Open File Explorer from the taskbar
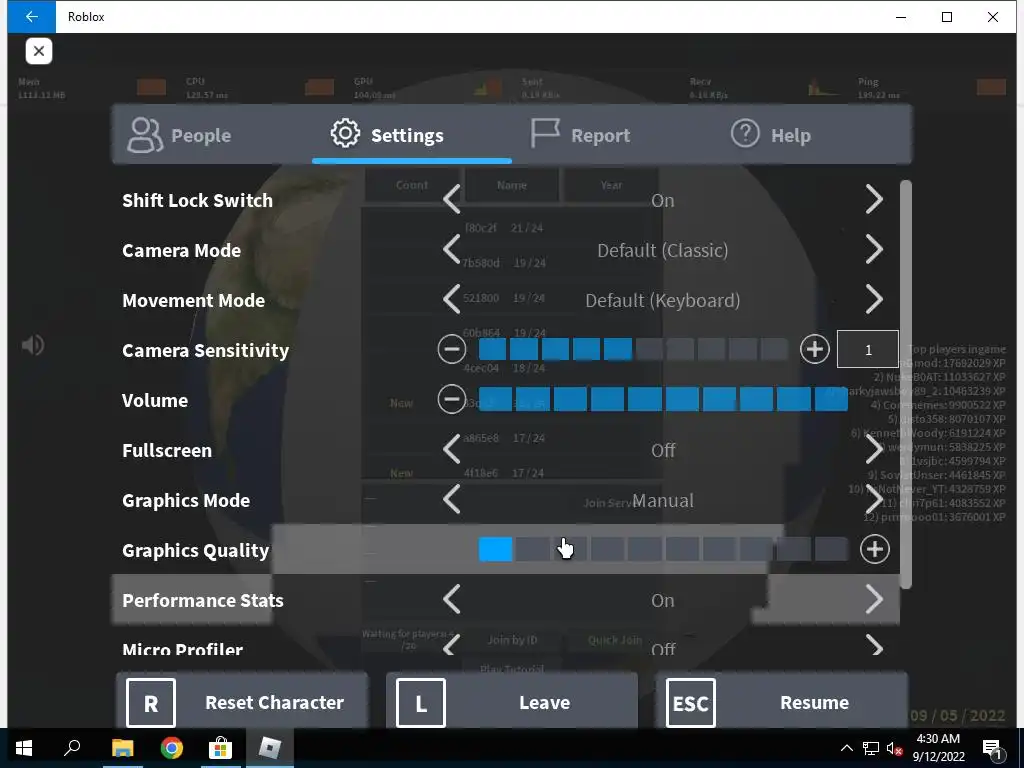The image size is (1024, 768). [x=122, y=748]
